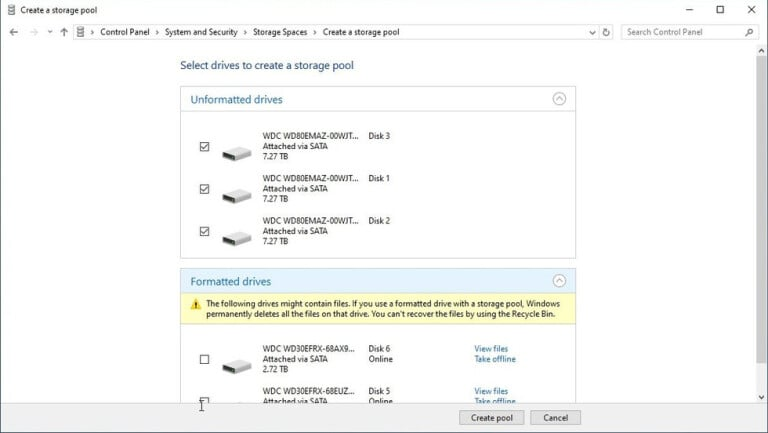This screenshot has height=433, width=768.
Task: Uncheck the Disk 3 drive checkbox
Action: pos(205,146)
